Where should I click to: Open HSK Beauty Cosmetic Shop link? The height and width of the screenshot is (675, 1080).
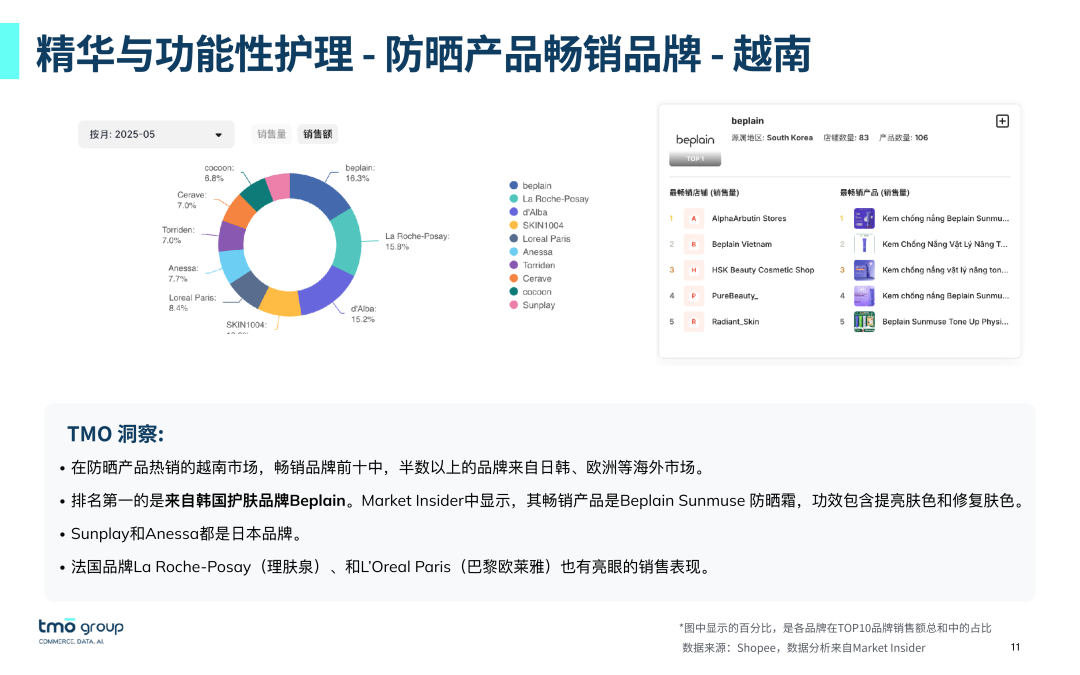(x=763, y=270)
